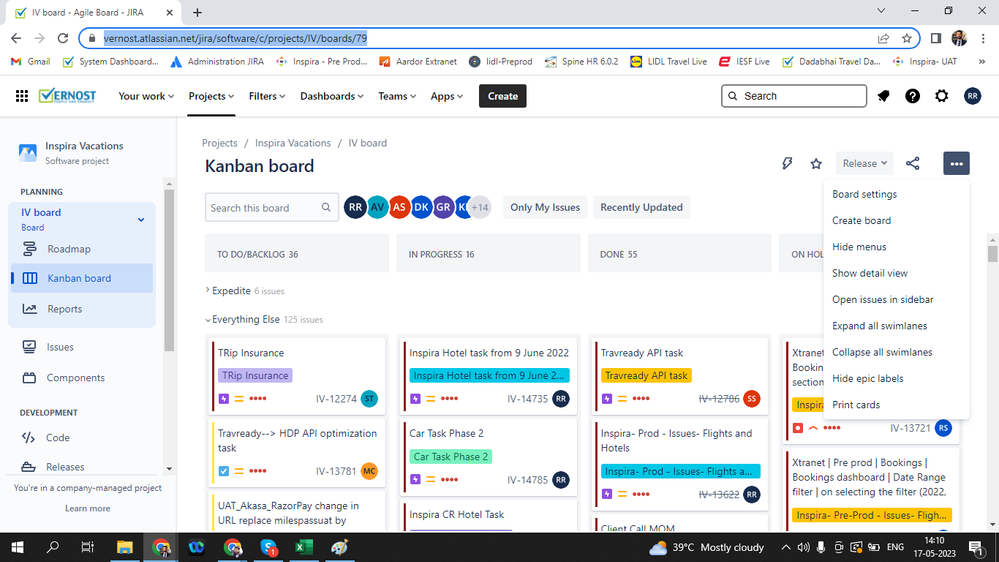Screen dimensions: 999x562
Task: Toggle the Only My Issues quick filter
Action: click(x=545, y=208)
